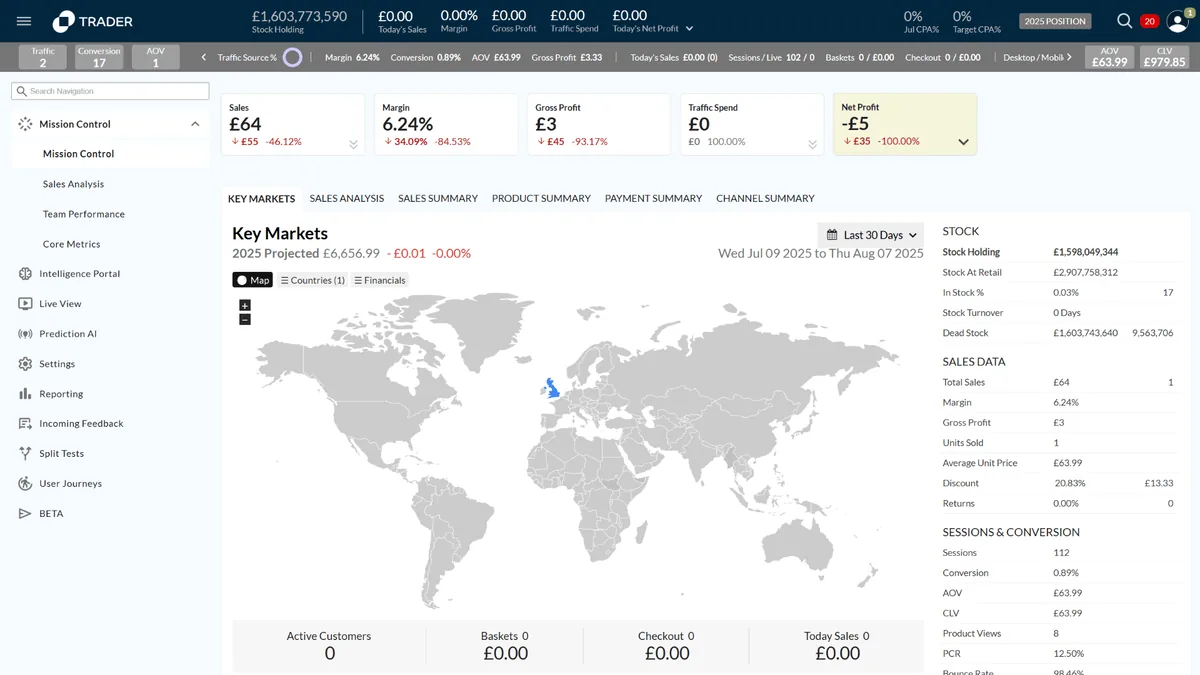Click the Baskets £0.00 tile
1200x675 pixels.
click(505, 646)
